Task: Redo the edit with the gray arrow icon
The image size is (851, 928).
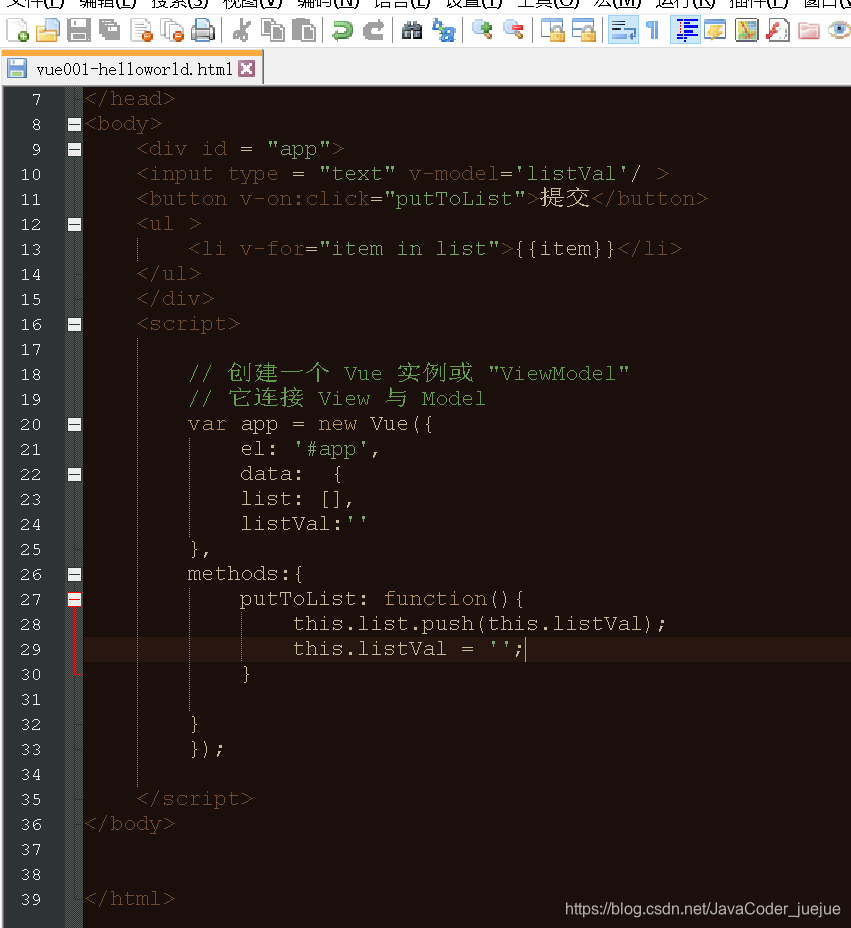Action: click(373, 30)
